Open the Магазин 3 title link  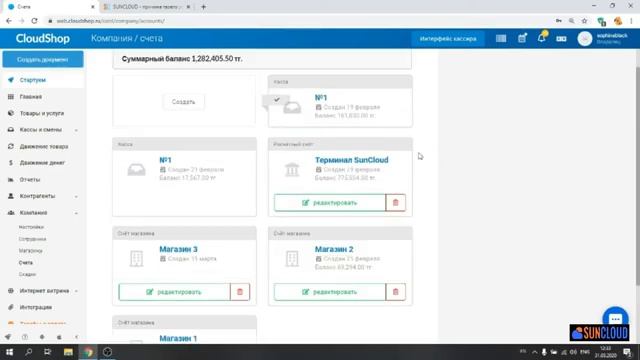tap(178, 249)
